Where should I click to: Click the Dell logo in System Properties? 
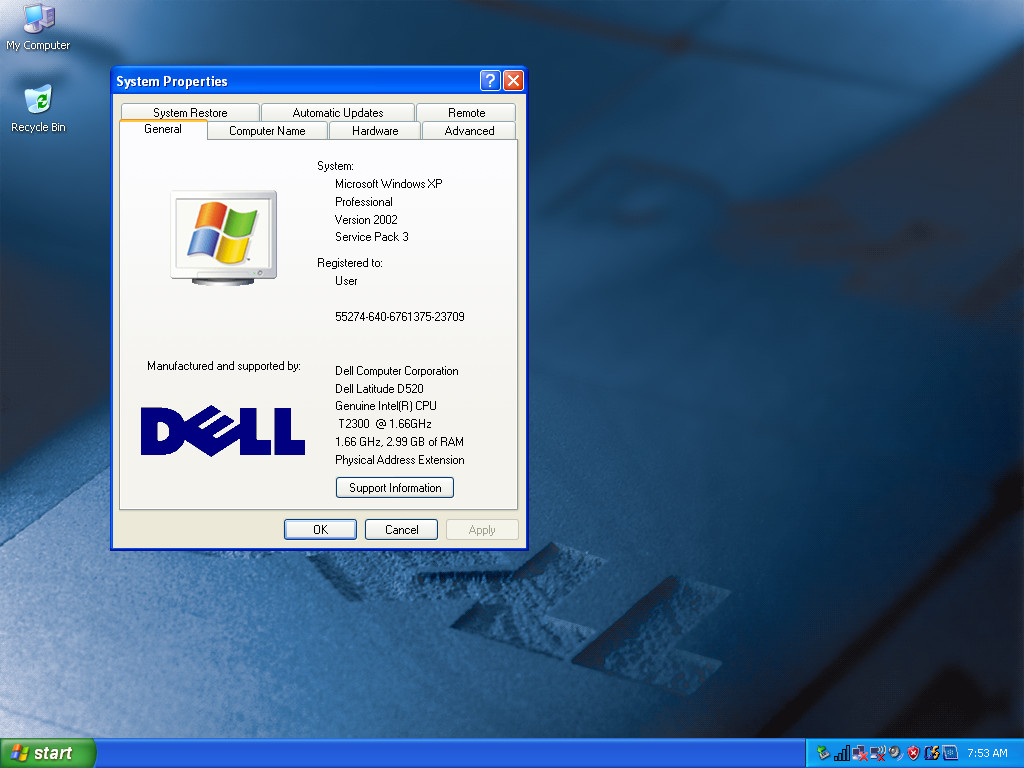[223, 431]
